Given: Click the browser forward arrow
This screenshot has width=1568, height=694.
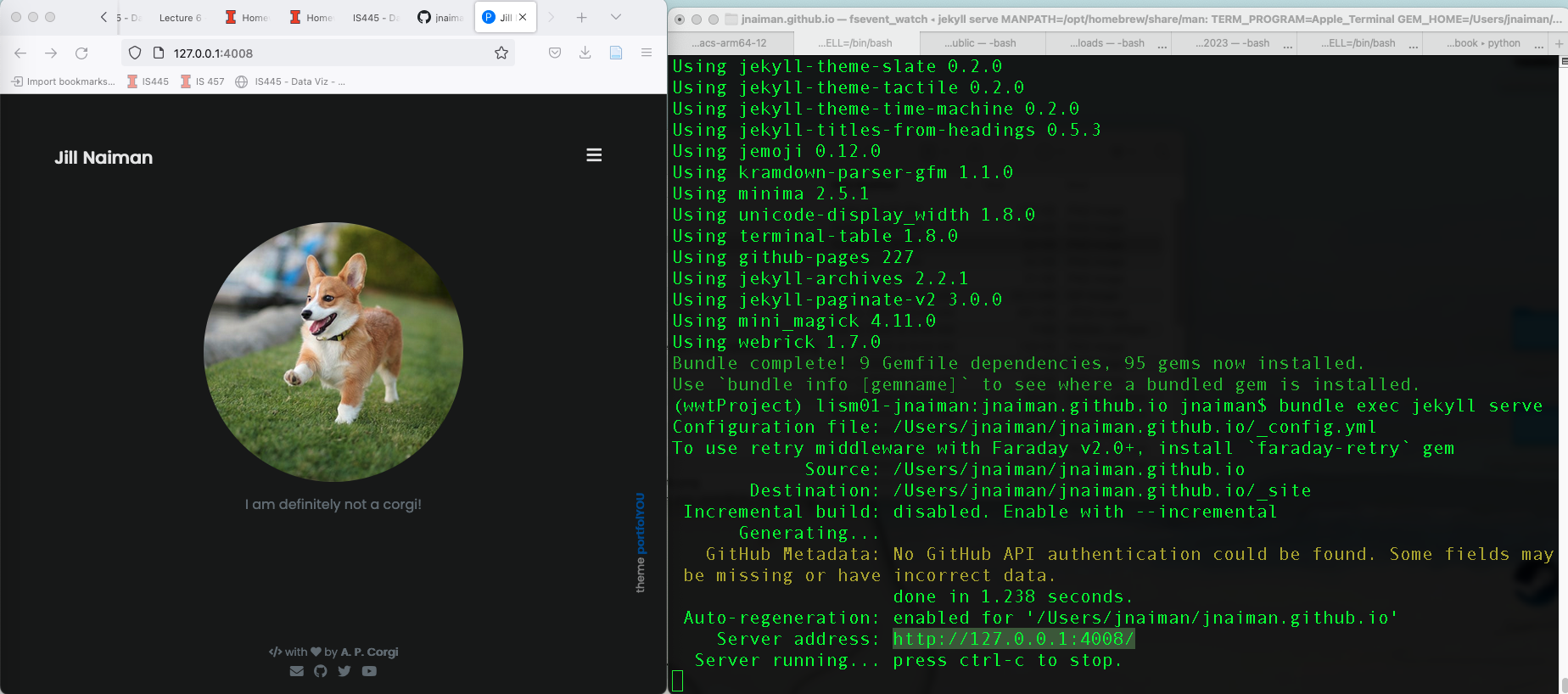Looking at the screenshot, I should point(51,53).
